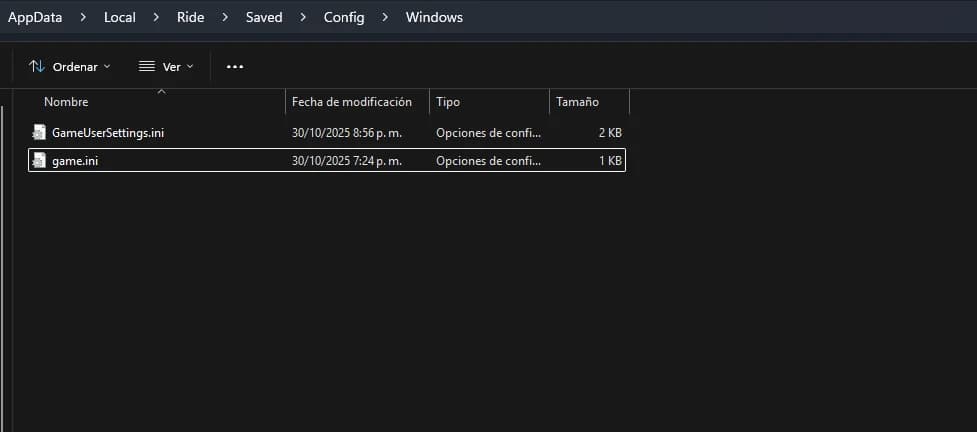The image size is (977, 432).
Task: Expand chevron between Local and Ride
Action: tap(156, 17)
